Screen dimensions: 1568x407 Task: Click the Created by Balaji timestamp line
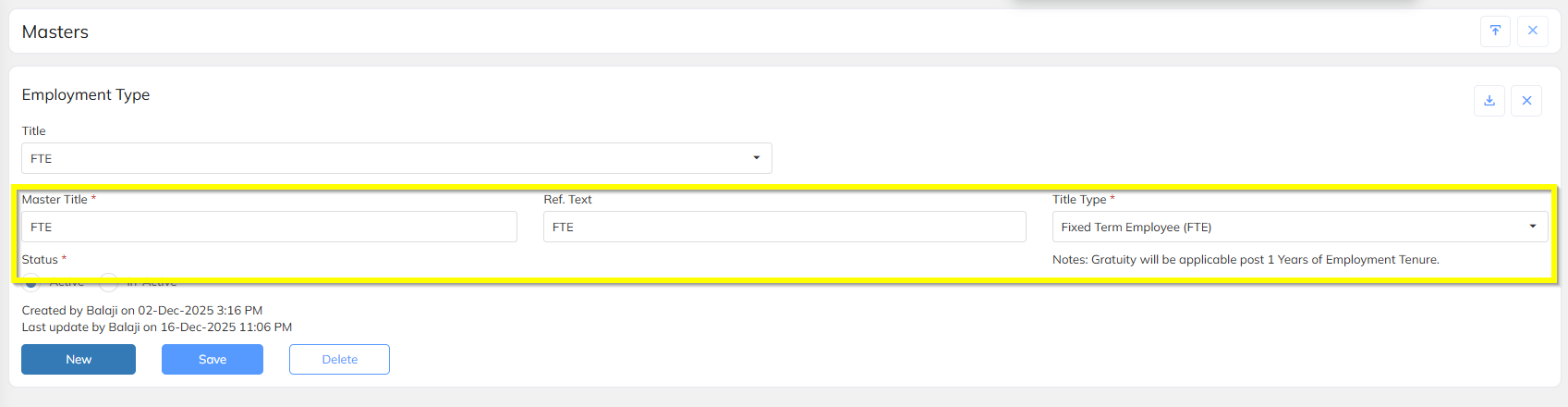coord(142,311)
